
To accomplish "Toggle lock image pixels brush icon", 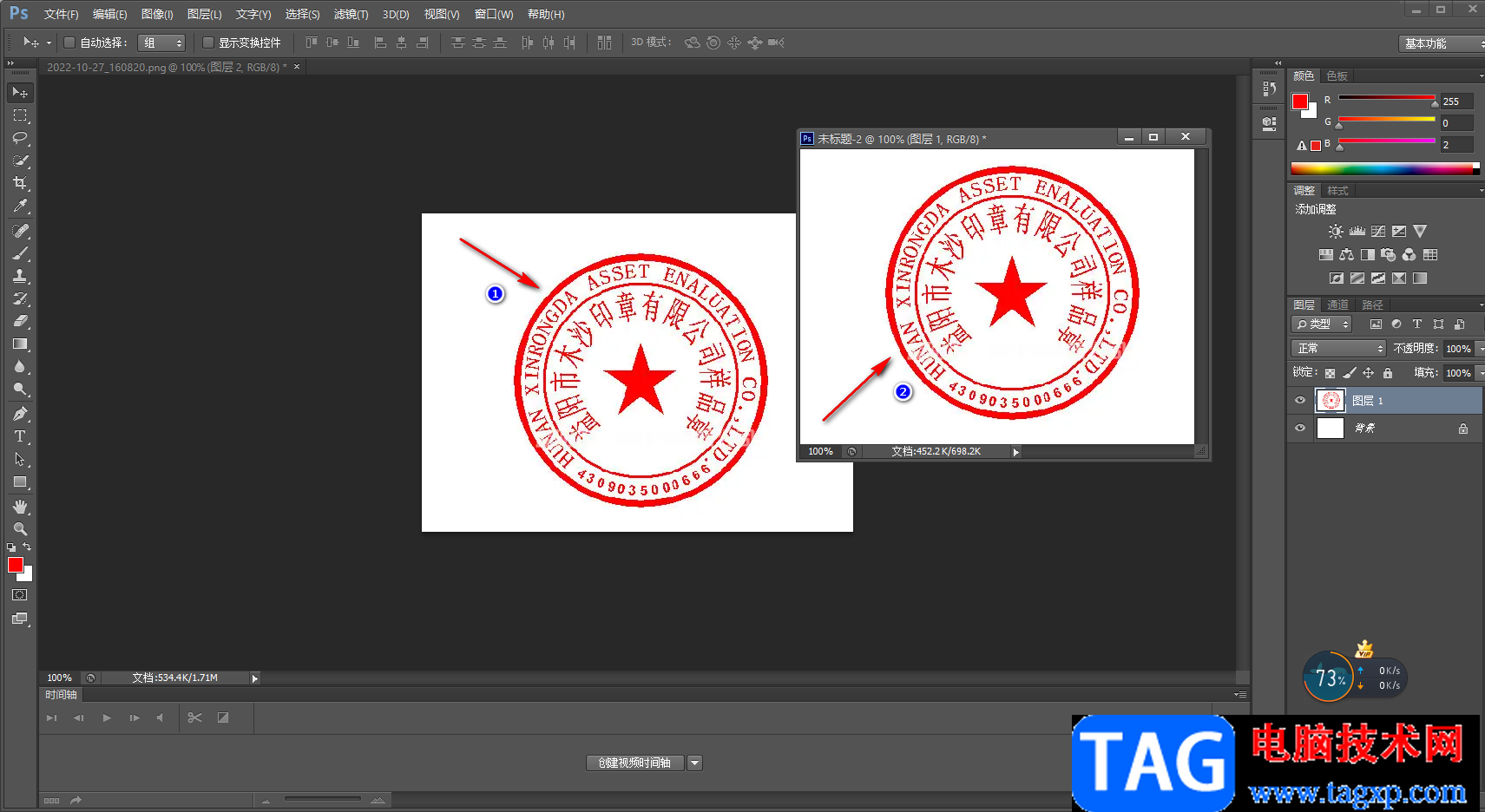I will (x=1349, y=373).
